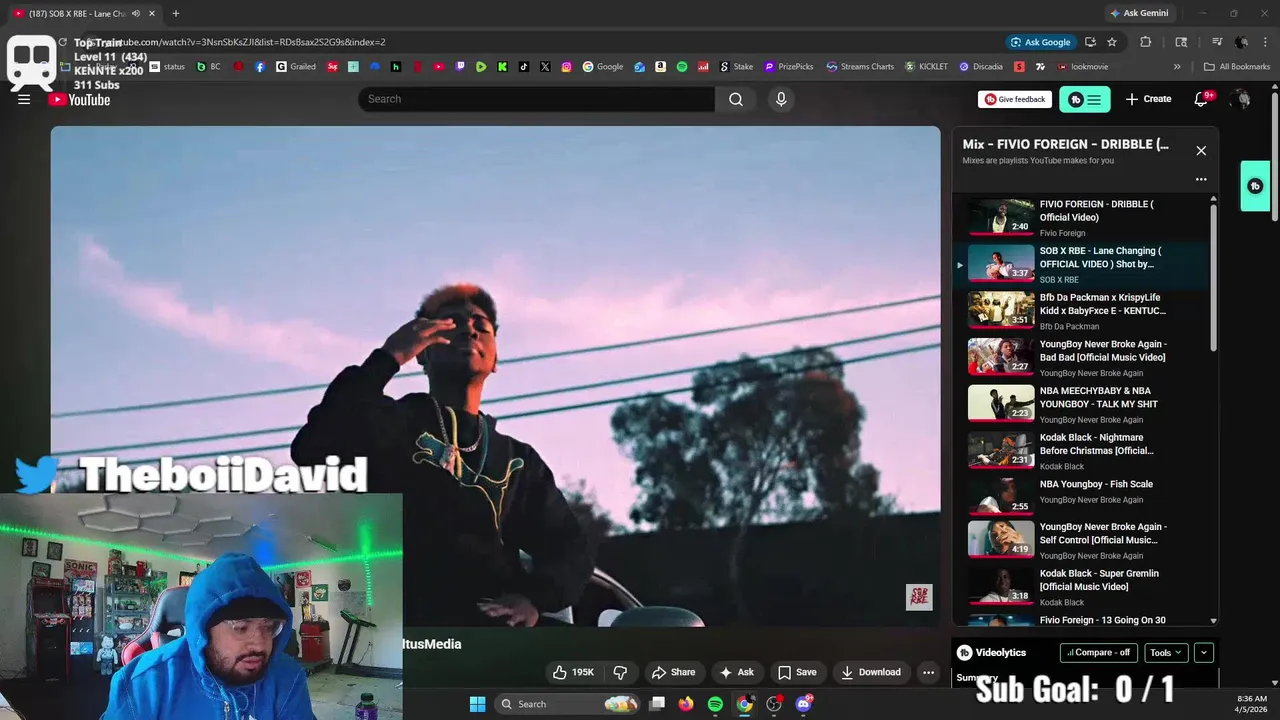Open the Grailed bookmark
Screen dimensions: 1280x720
[x=296, y=67]
